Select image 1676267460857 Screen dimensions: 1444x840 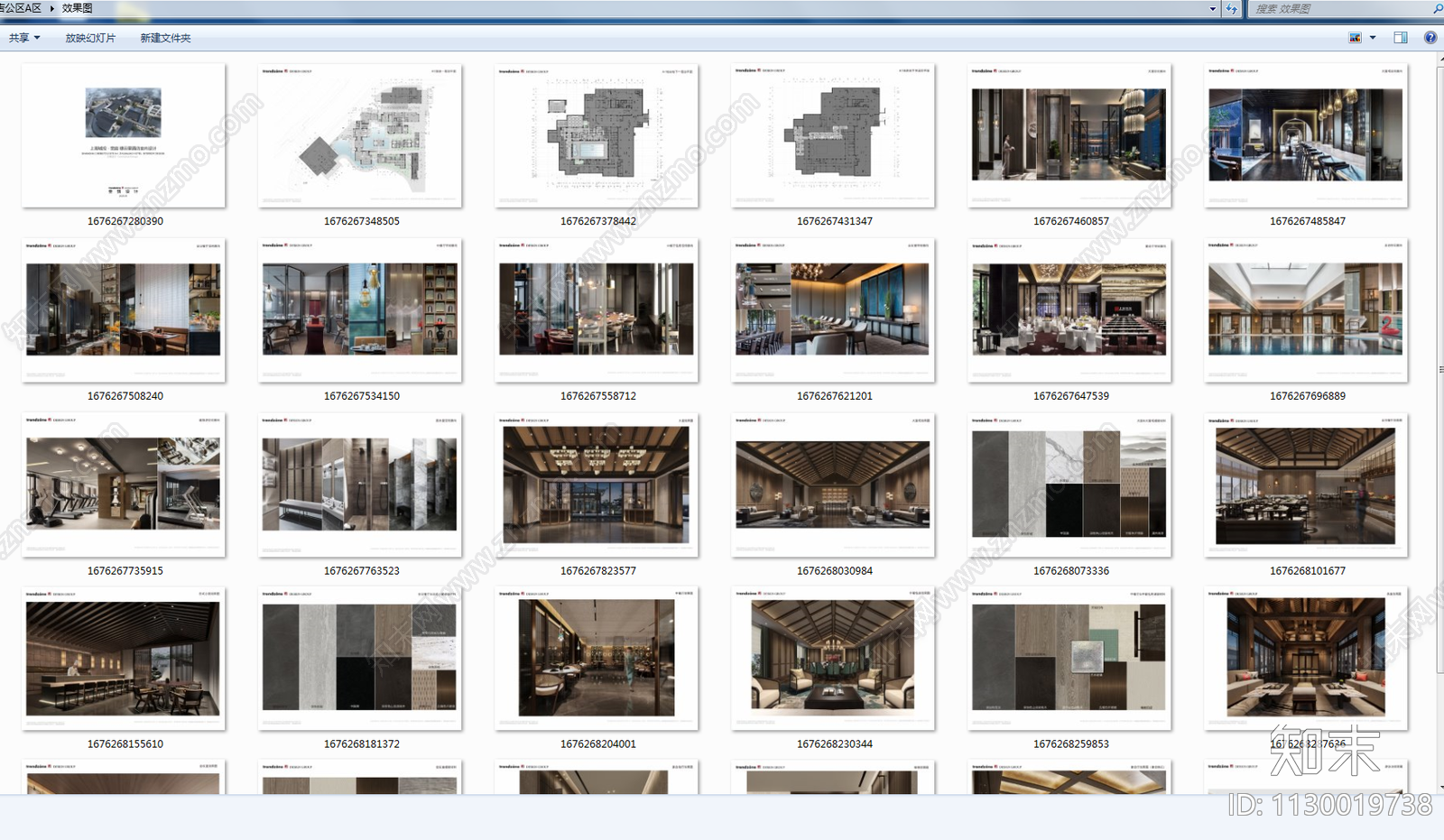click(1069, 135)
